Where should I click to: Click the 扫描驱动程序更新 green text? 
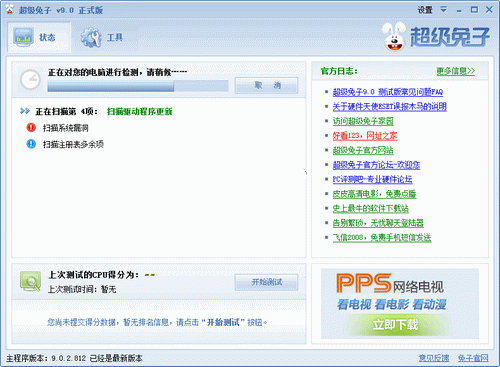140,111
